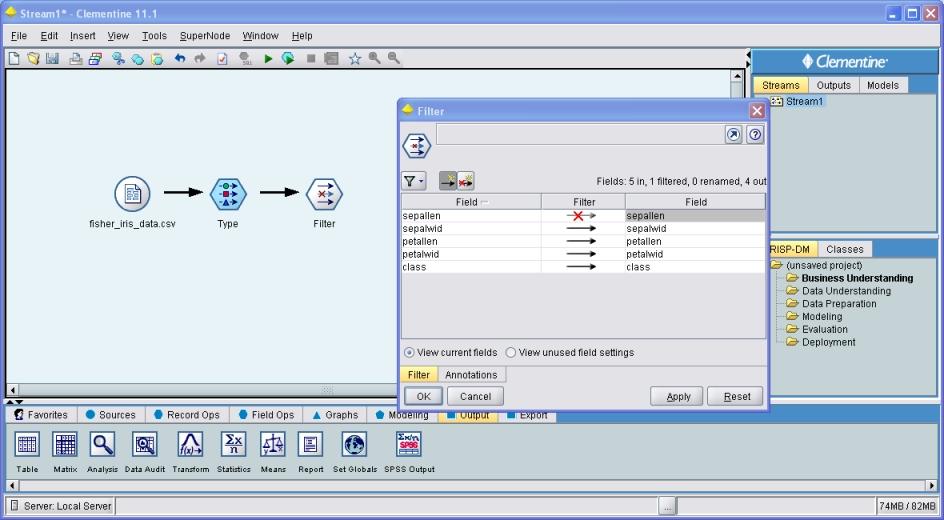Toggle filter arrow for sepalwid field
The width and height of the screenshot is (944, 520).
pyautogui.click(x=582, y=229)
